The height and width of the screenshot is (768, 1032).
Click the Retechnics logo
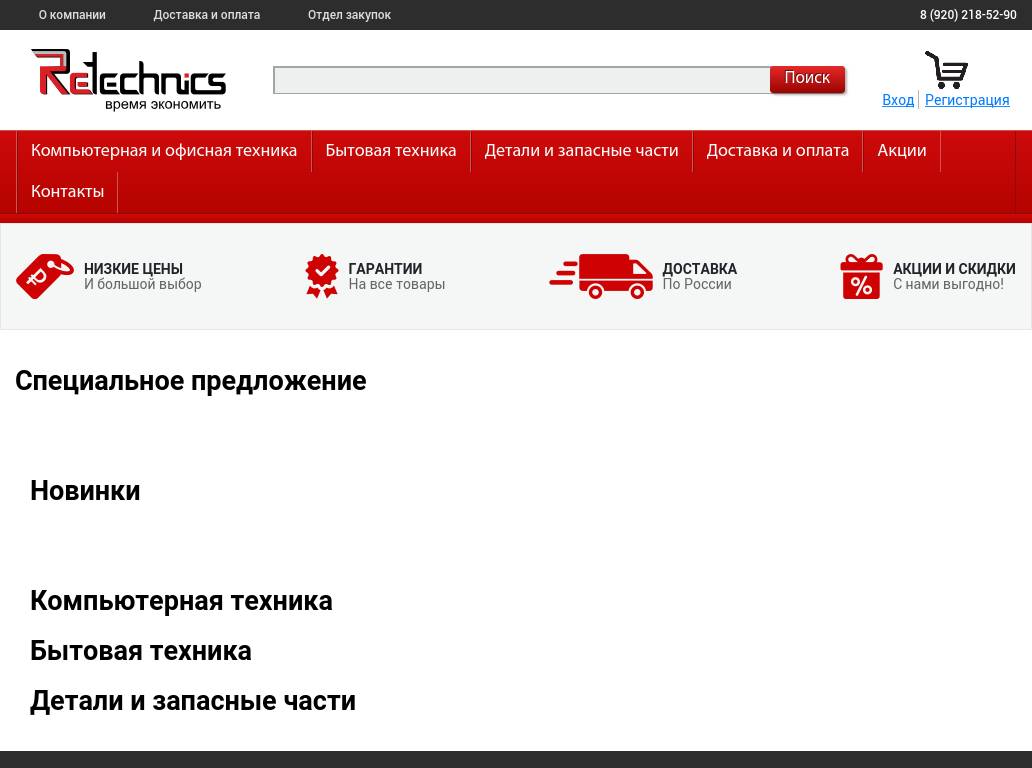(128, 80)
